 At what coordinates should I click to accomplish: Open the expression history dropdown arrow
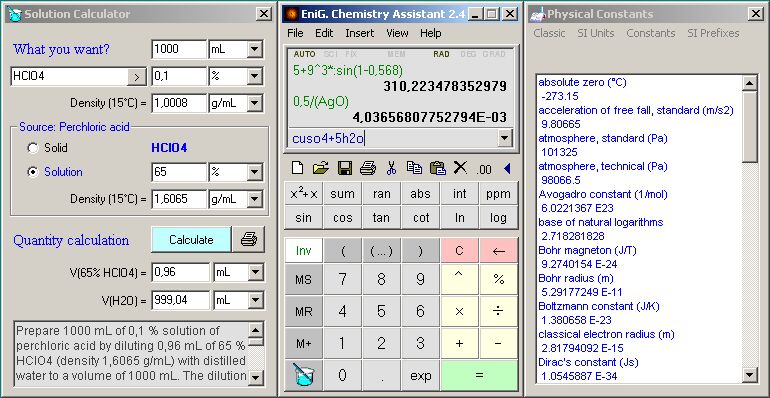point(504,139)
